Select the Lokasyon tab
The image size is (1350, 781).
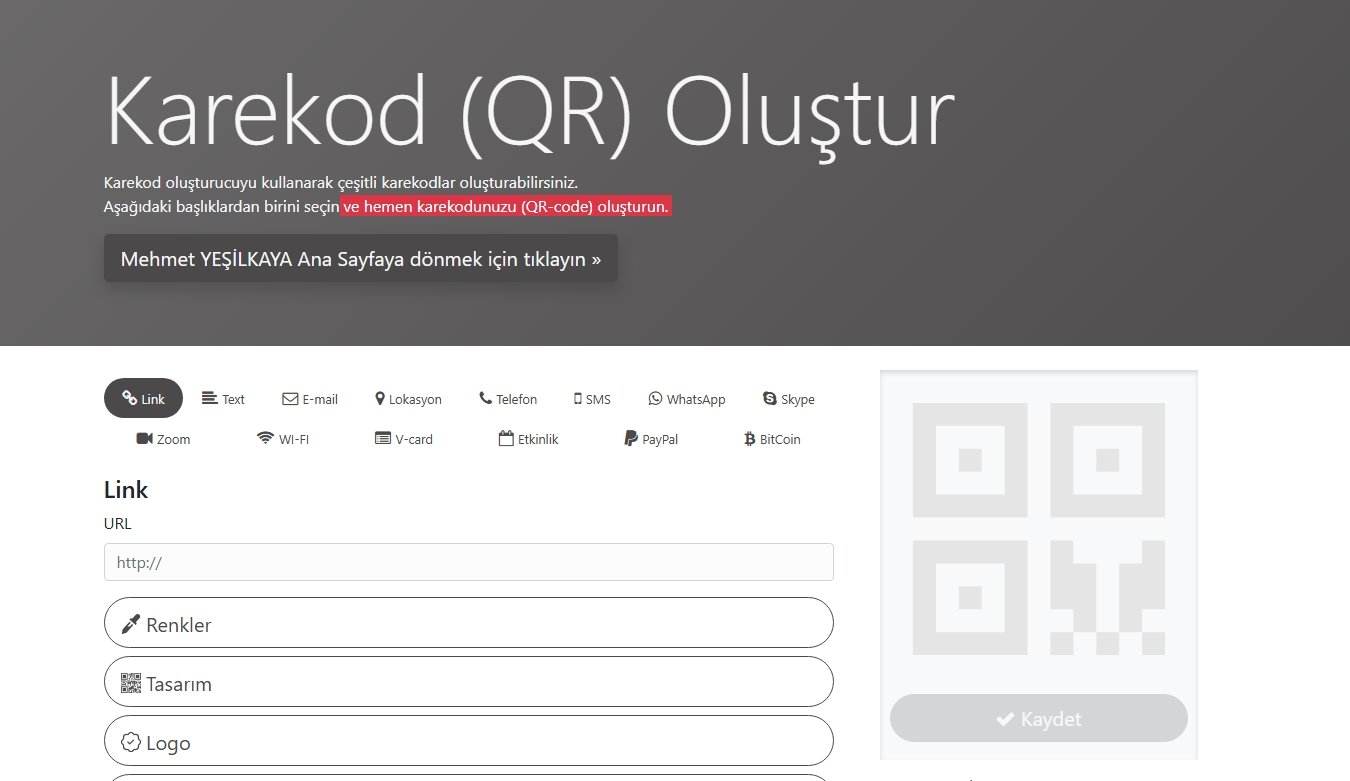408,398
